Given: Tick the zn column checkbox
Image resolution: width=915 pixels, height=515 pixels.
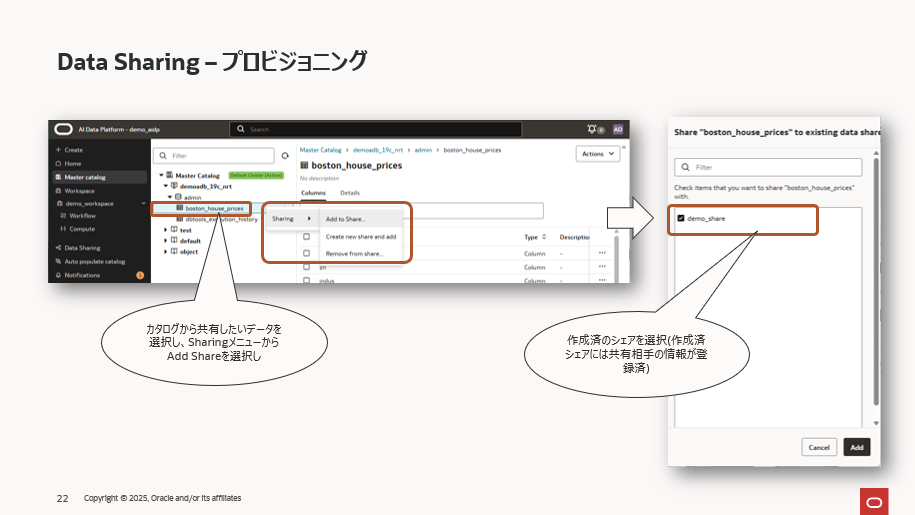Looking at the screenshot, I should pyautogui.click(x=306, y=267).
